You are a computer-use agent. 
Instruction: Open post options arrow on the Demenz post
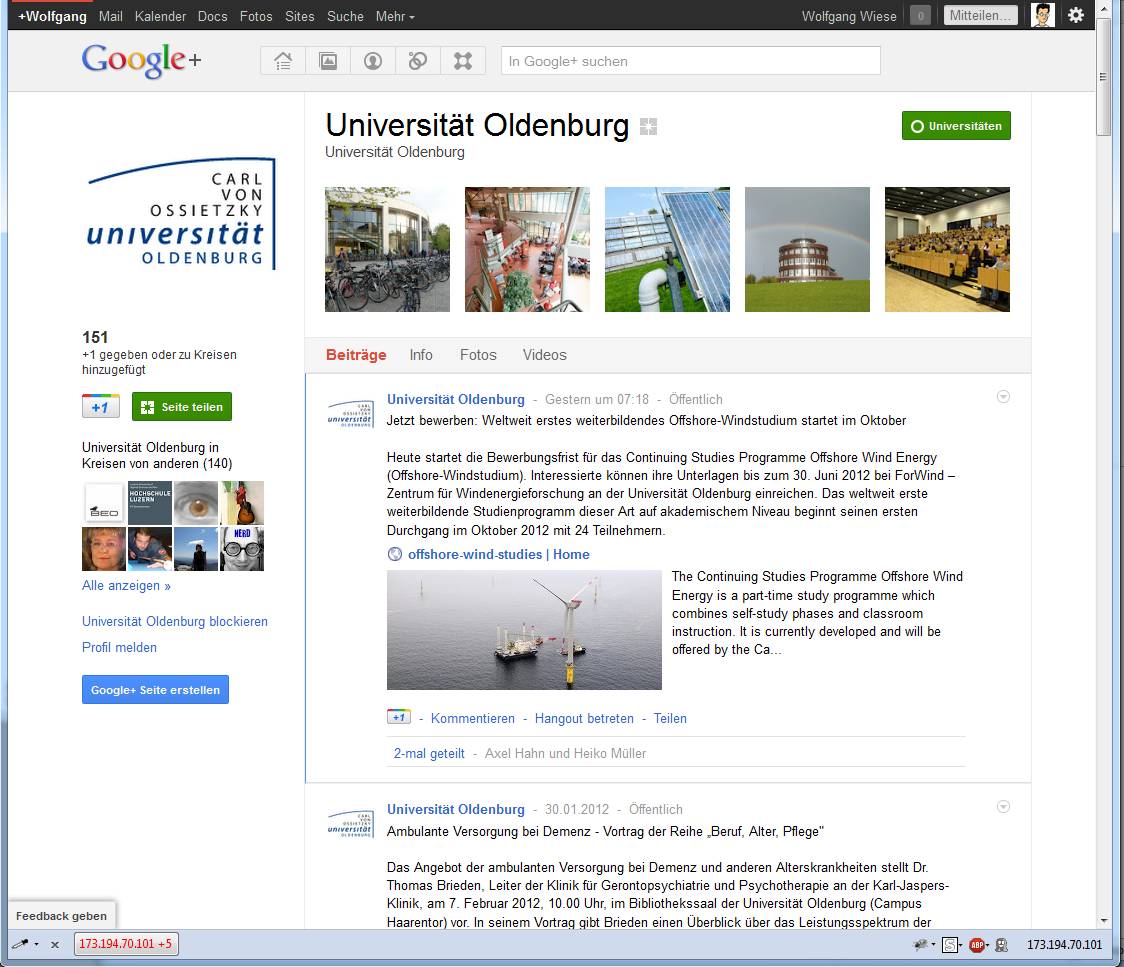tap(1004, 806)
